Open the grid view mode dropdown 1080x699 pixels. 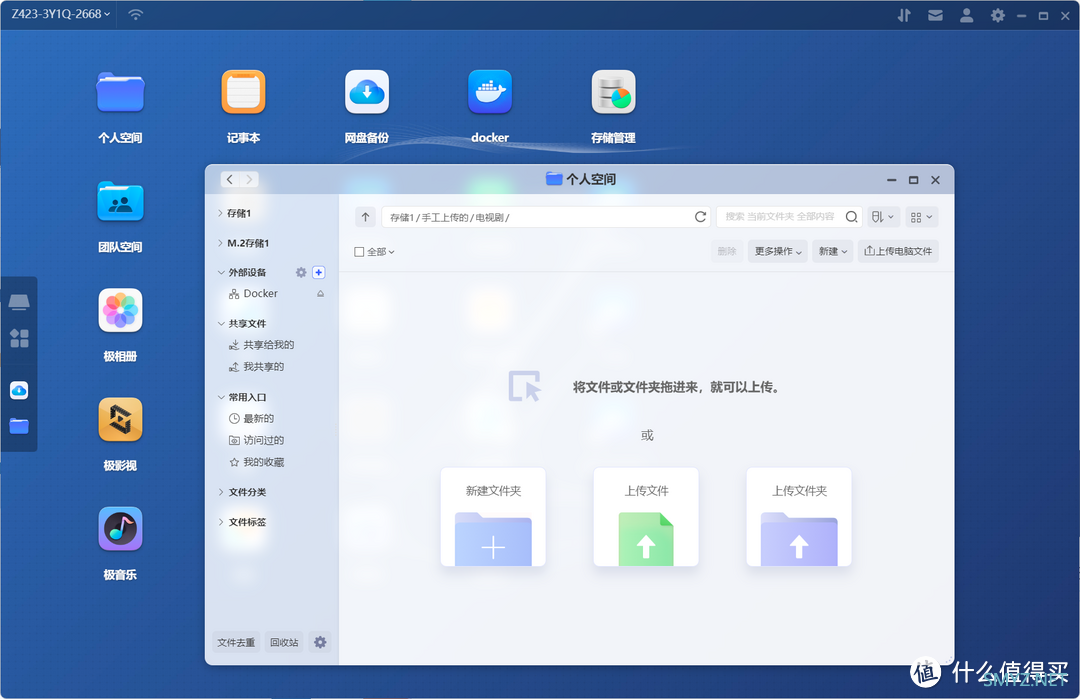(x=922, y=217)
